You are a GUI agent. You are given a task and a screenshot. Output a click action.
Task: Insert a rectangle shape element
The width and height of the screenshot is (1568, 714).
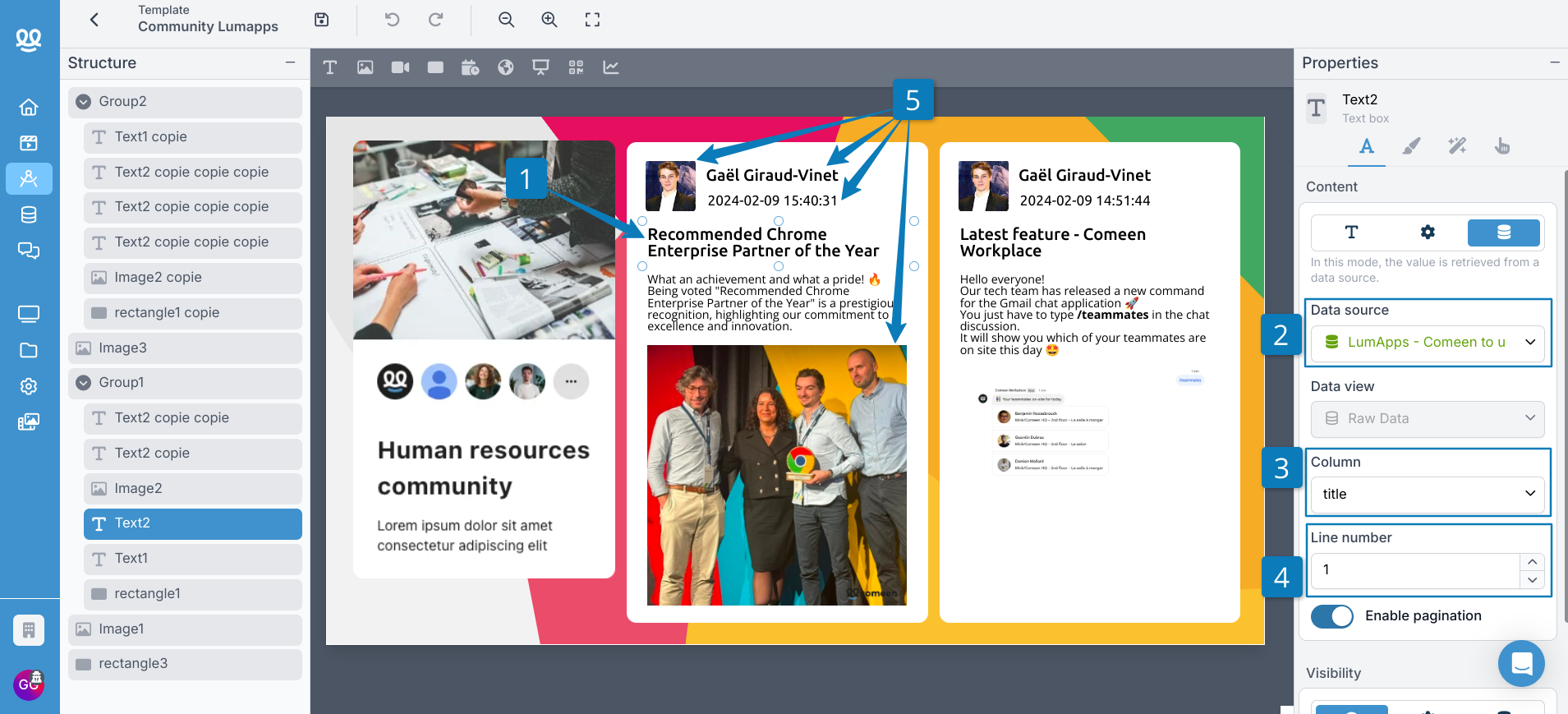[435, 67]
